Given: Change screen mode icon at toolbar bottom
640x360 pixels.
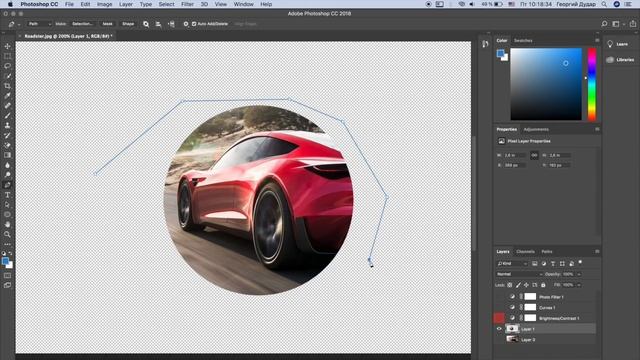Looking at the screenshot, I should tap(7, 285).
